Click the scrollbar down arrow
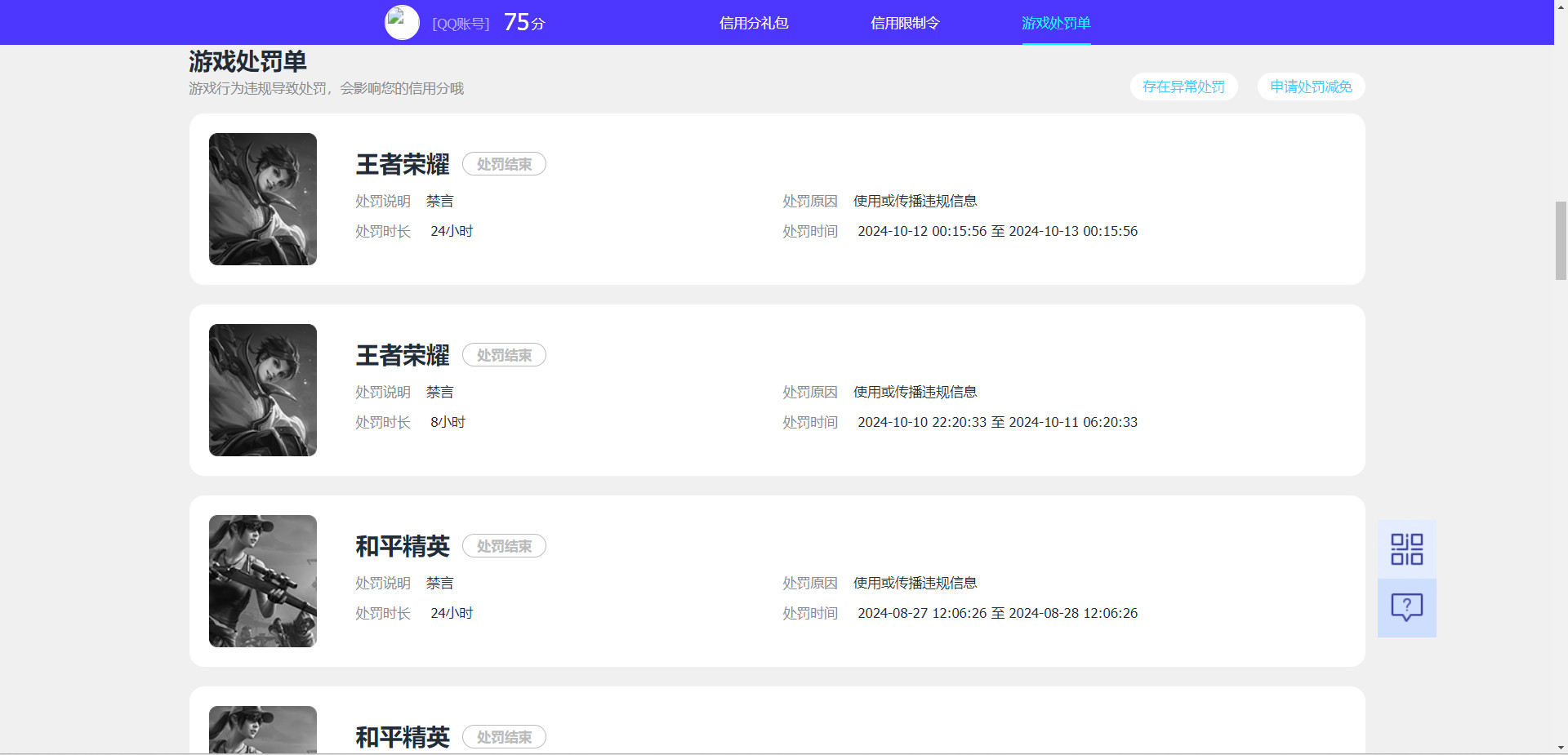 coord(1561,748)
